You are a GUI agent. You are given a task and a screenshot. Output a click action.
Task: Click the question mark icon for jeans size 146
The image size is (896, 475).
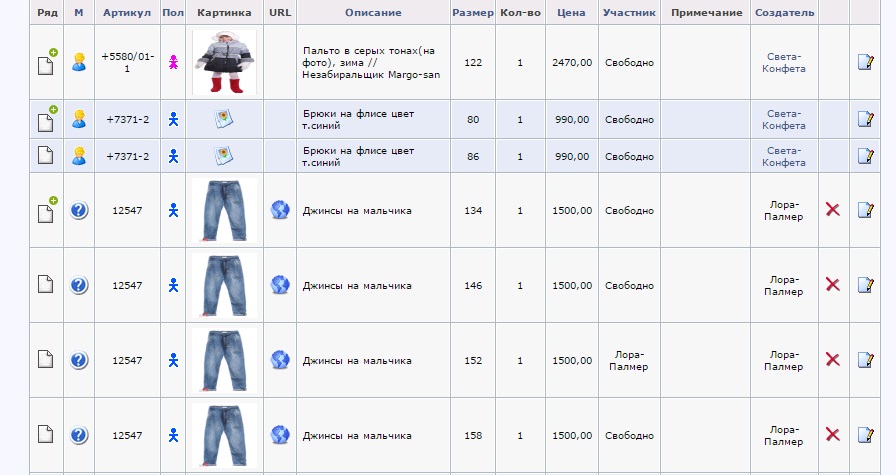(79, 285)
